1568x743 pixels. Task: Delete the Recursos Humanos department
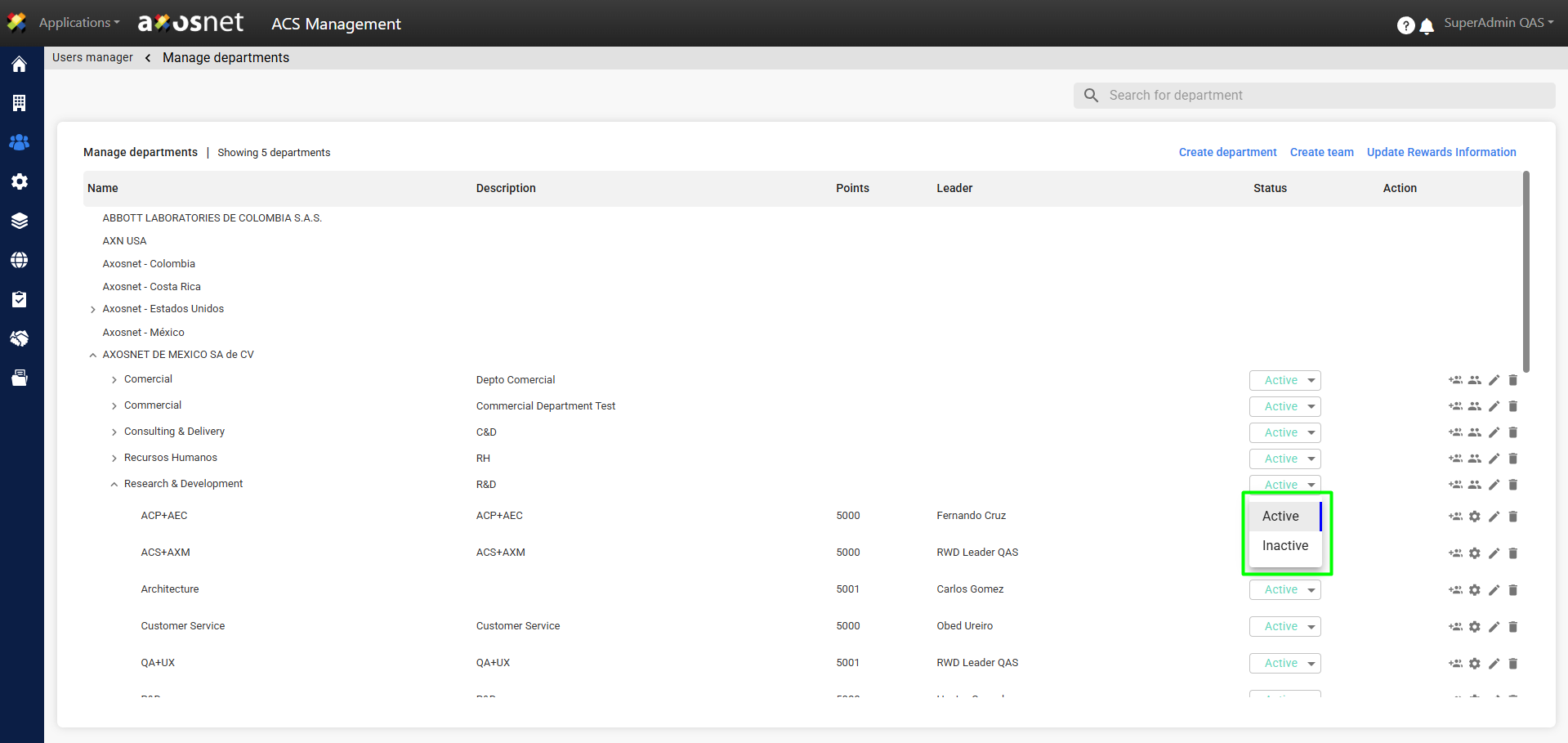[1512, 459]
